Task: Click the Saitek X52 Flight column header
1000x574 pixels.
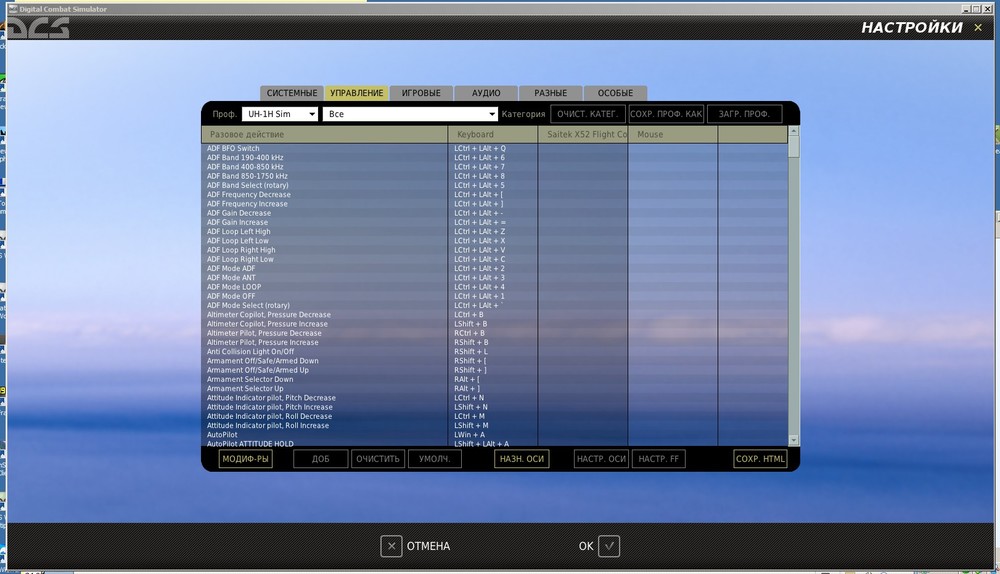Action: 583,134
